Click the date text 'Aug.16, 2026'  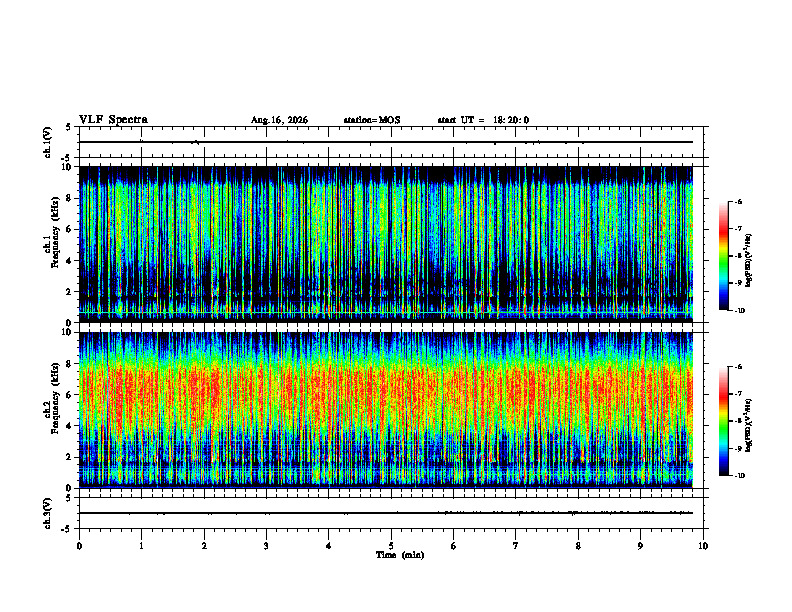279,120
